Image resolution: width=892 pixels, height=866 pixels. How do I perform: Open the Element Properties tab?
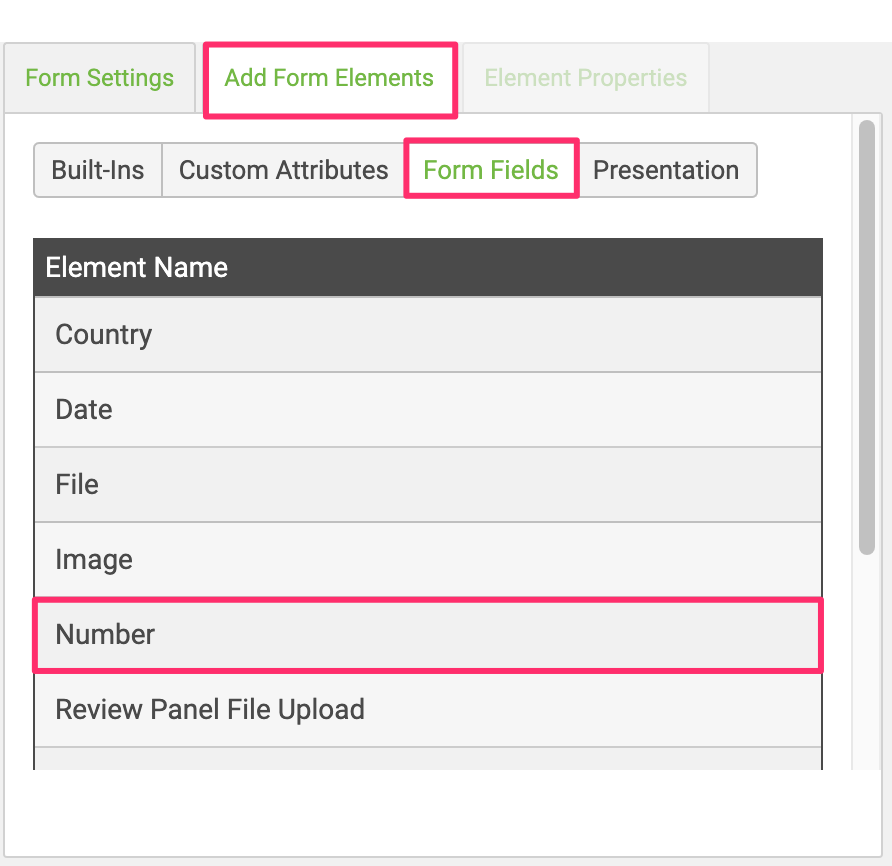click(585, 78)
